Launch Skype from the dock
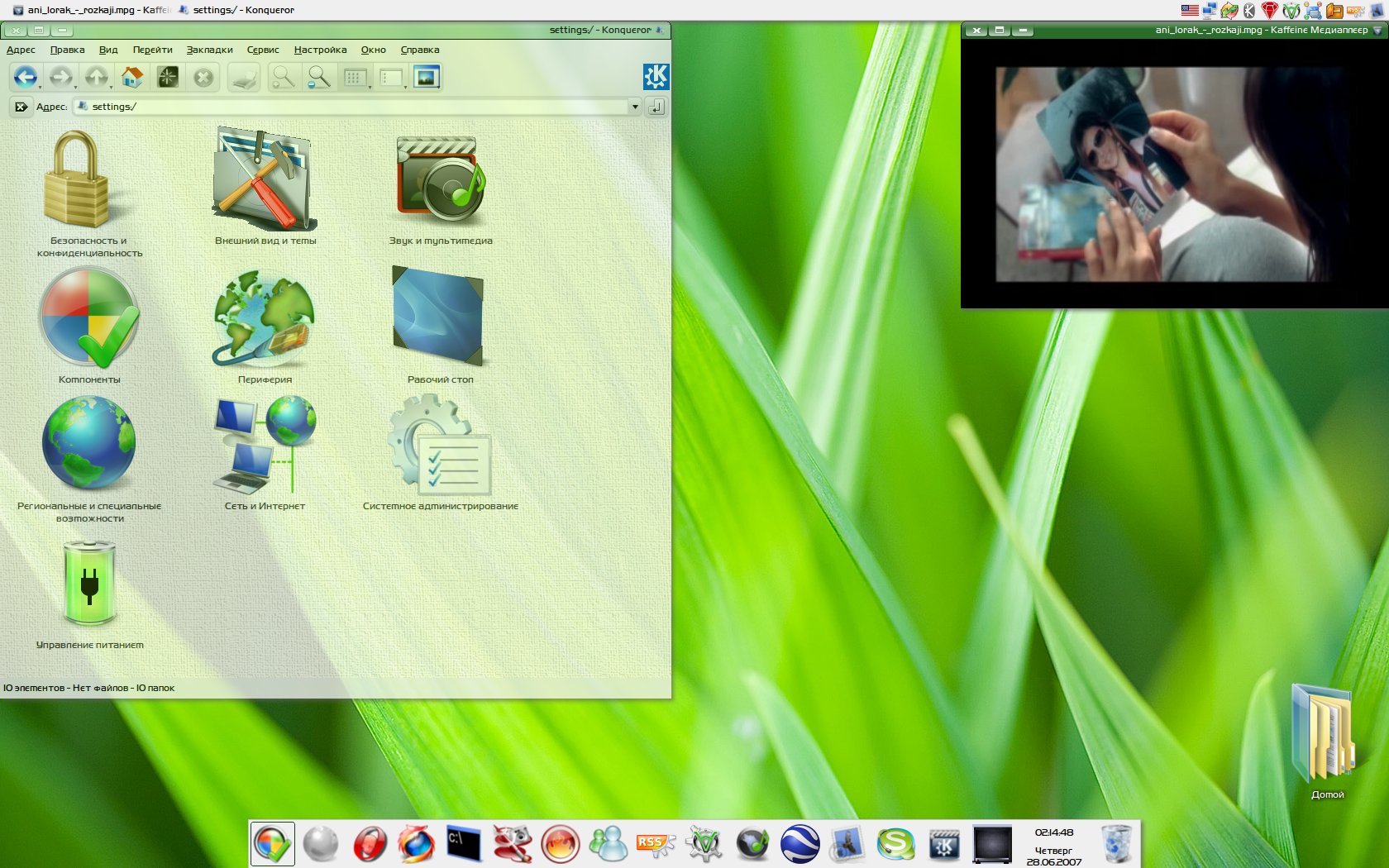 pyautogui.click(x=895, y=844)
